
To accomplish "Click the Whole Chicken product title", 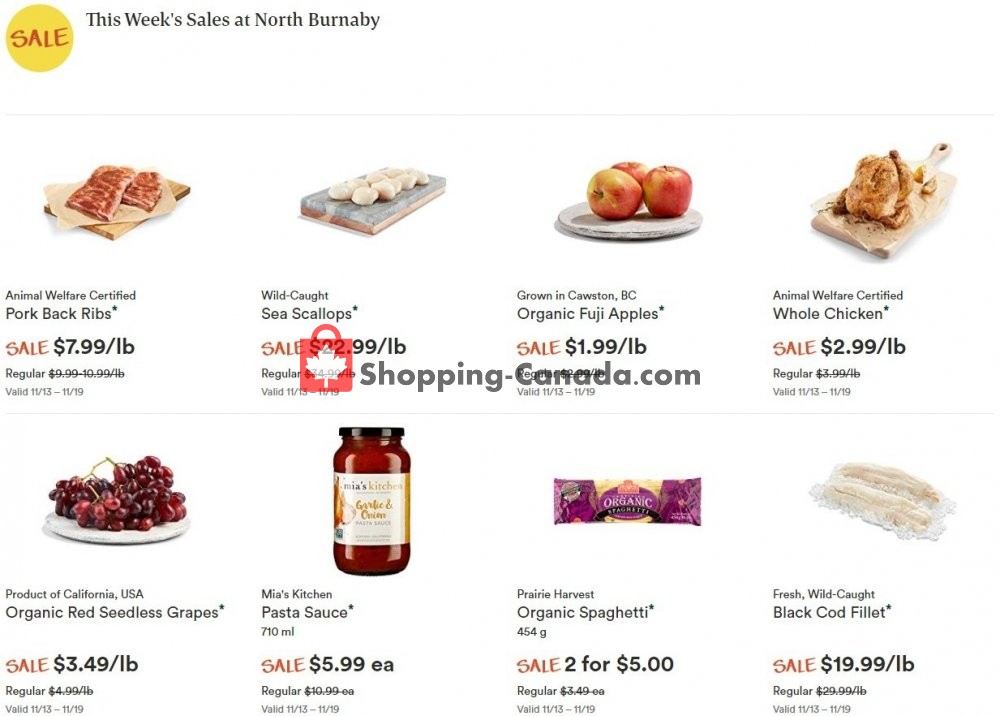I will pos(829,314).
